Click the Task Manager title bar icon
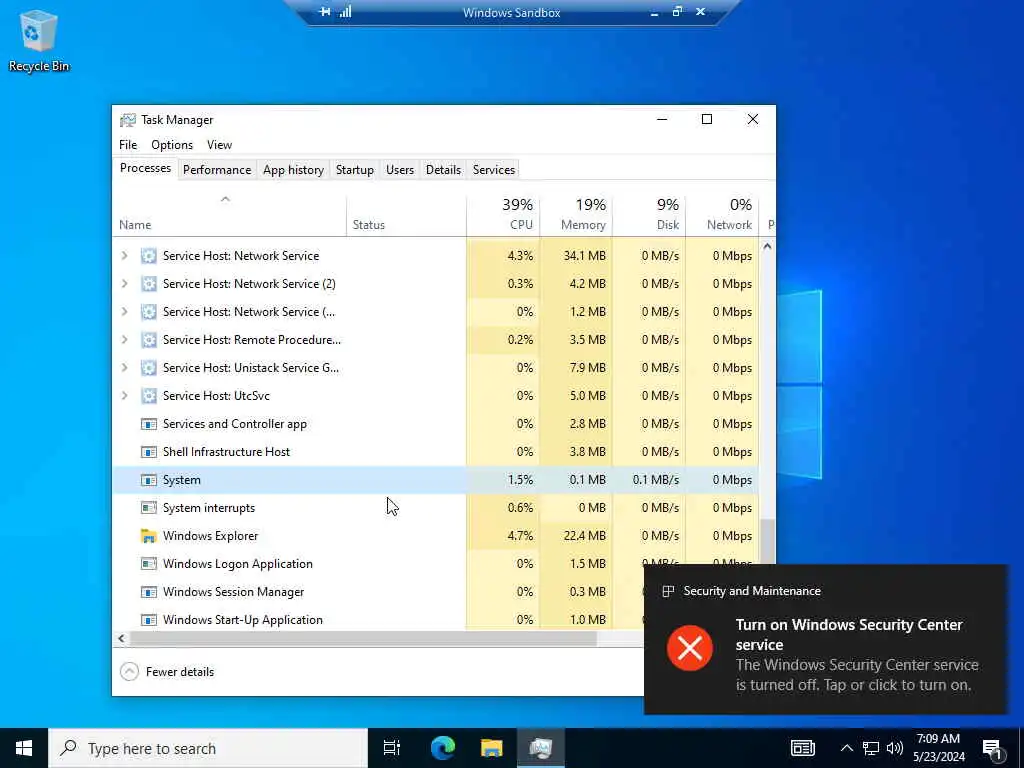Image resolution: width=1024 pixels, height=768 pixels. [x=128, y=120]
